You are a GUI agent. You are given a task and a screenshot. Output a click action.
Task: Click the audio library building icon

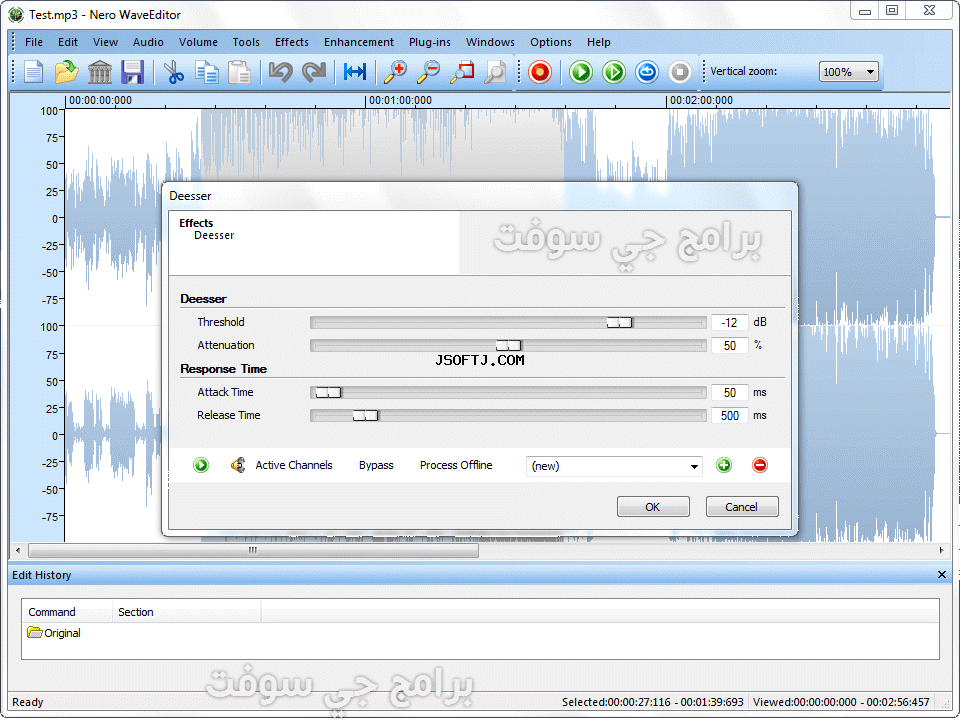coord(99,72)
